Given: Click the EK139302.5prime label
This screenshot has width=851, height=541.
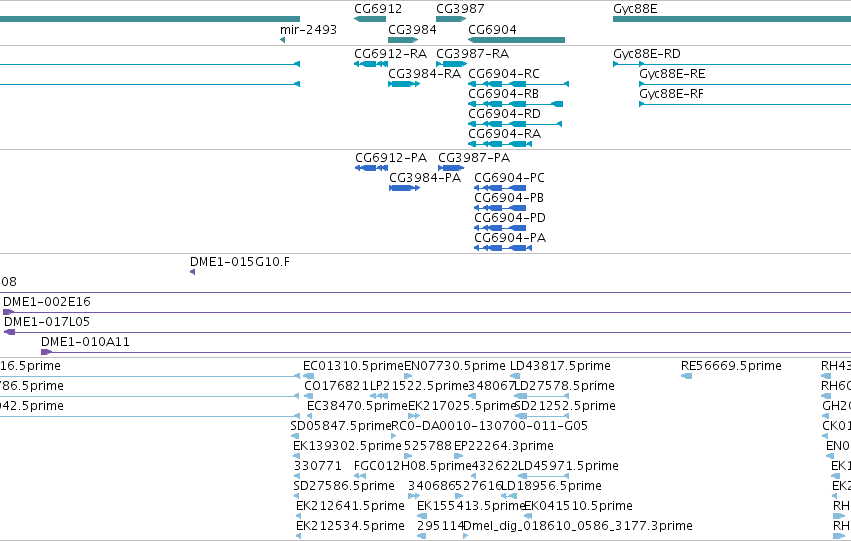Looking at the screenshot, I should (347, 446).
